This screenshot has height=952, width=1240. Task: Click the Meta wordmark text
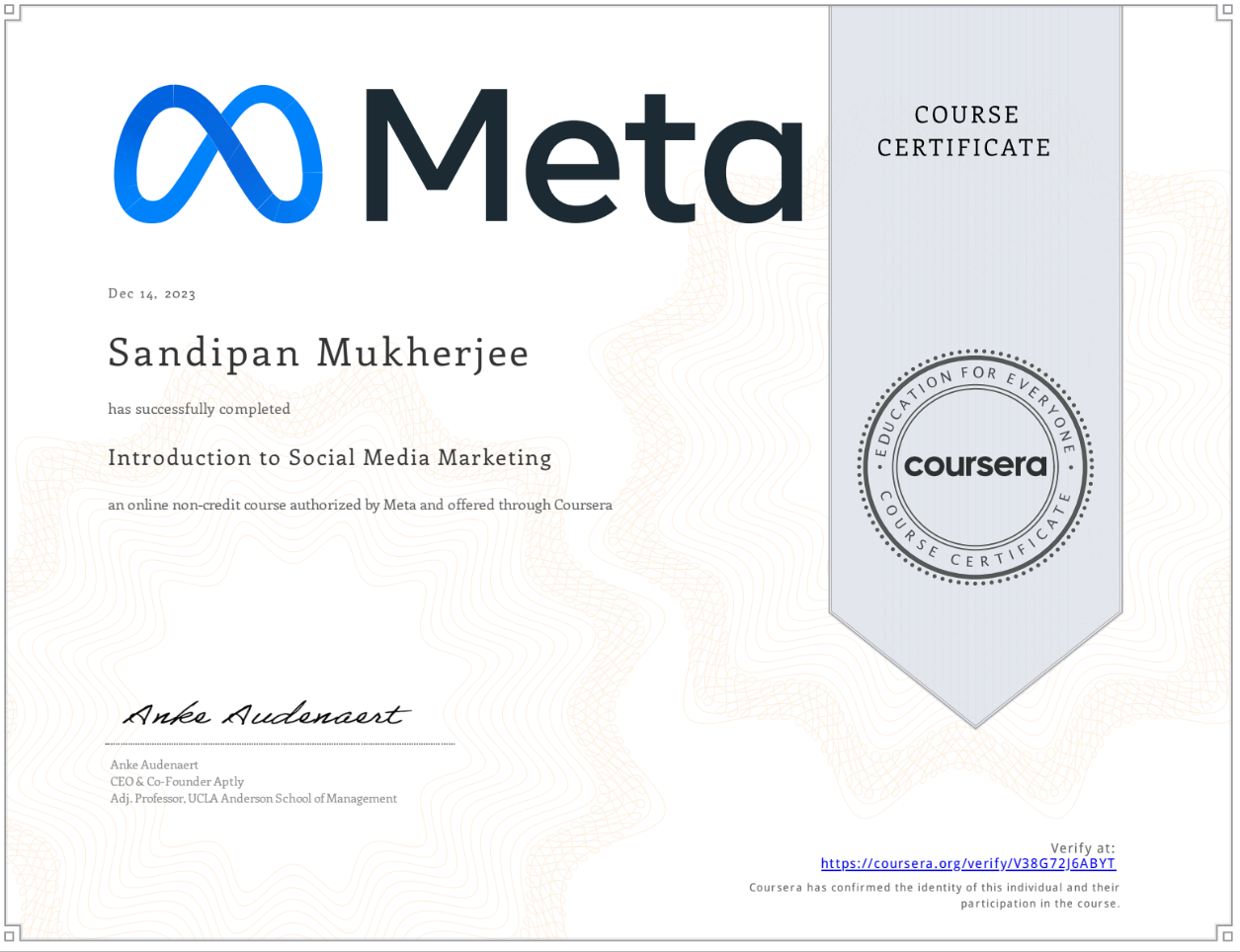pos(583,156)
